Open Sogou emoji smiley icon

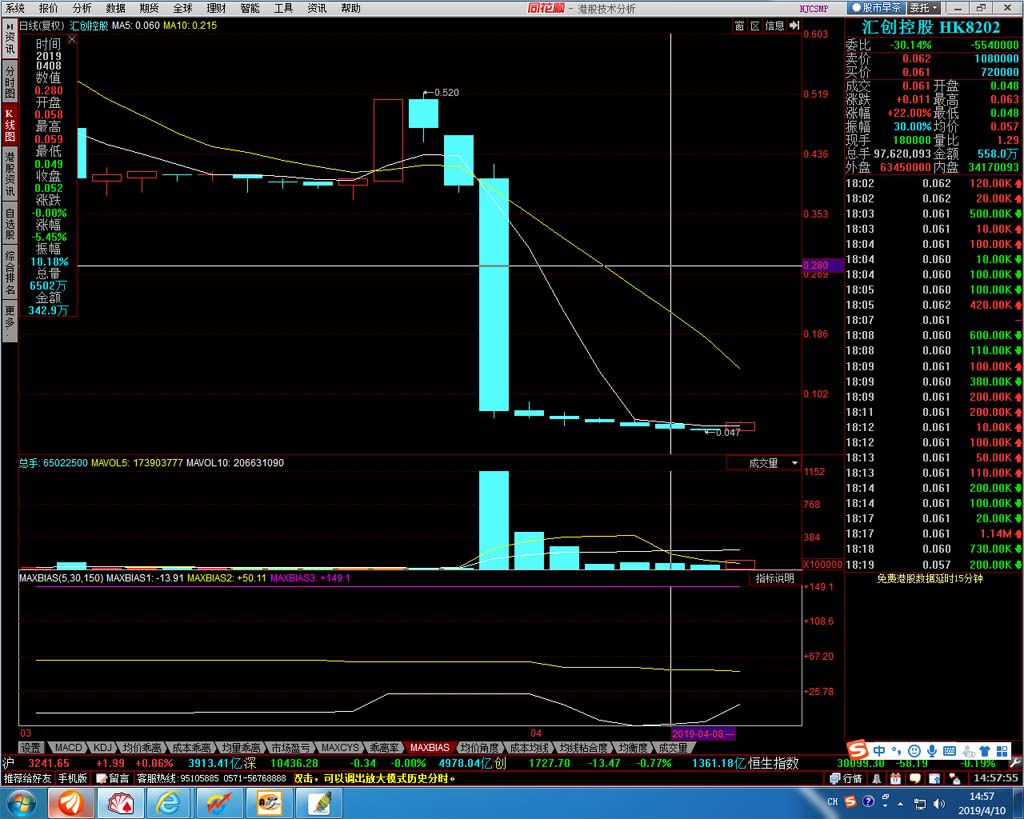tap(914, 751)
